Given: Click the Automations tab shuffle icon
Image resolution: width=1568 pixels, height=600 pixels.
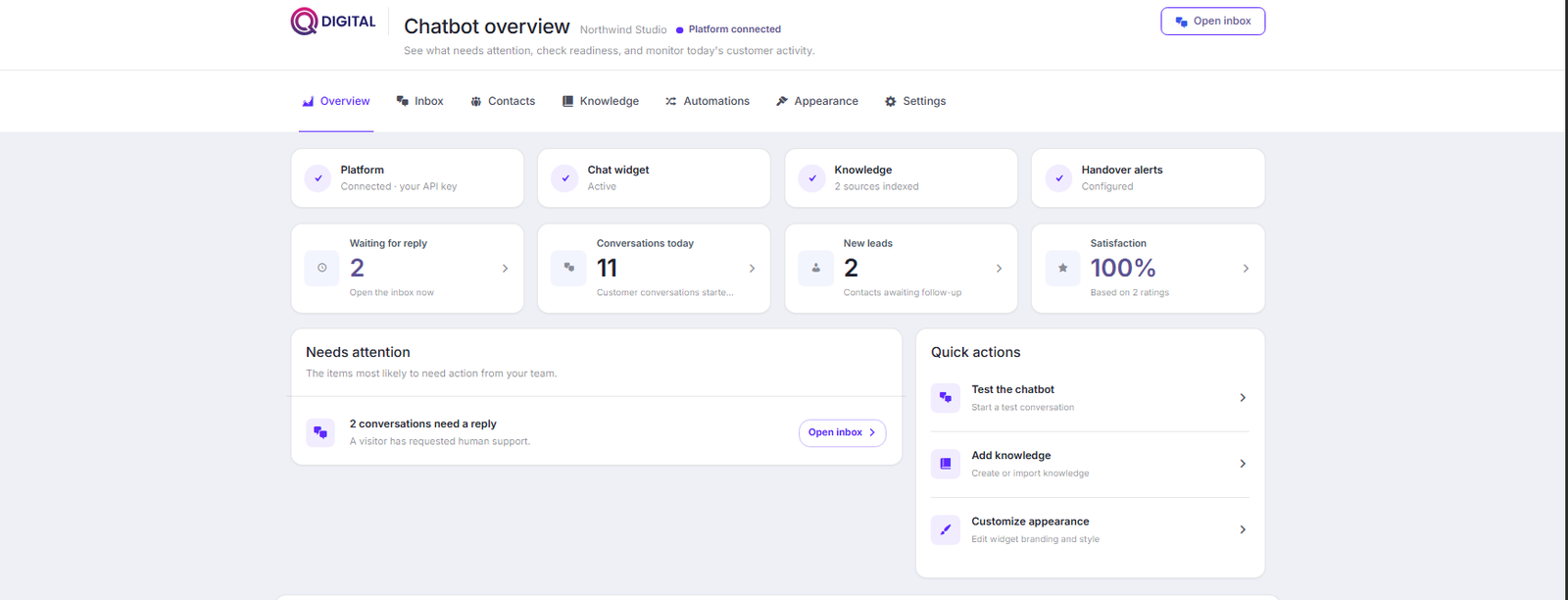Looking at the screenshot, I should [671, 101].
